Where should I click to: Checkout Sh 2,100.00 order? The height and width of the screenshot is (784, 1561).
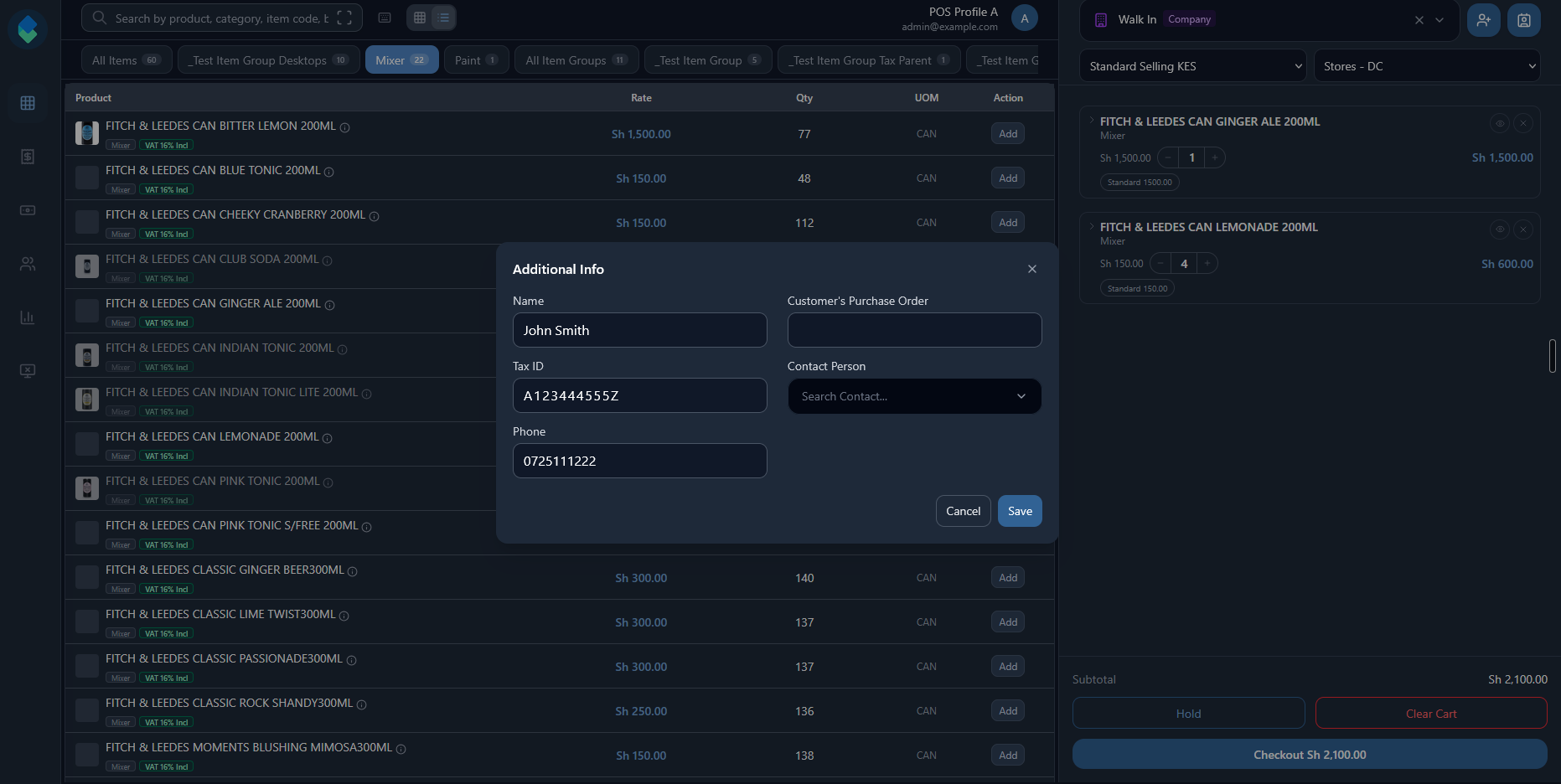1310,755
